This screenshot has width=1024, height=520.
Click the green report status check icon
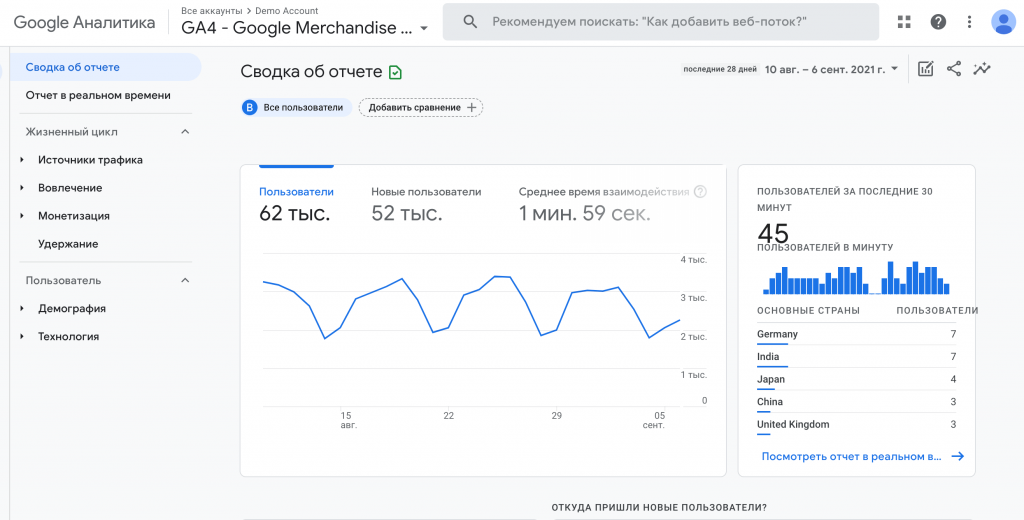click(x=396, y=72)
